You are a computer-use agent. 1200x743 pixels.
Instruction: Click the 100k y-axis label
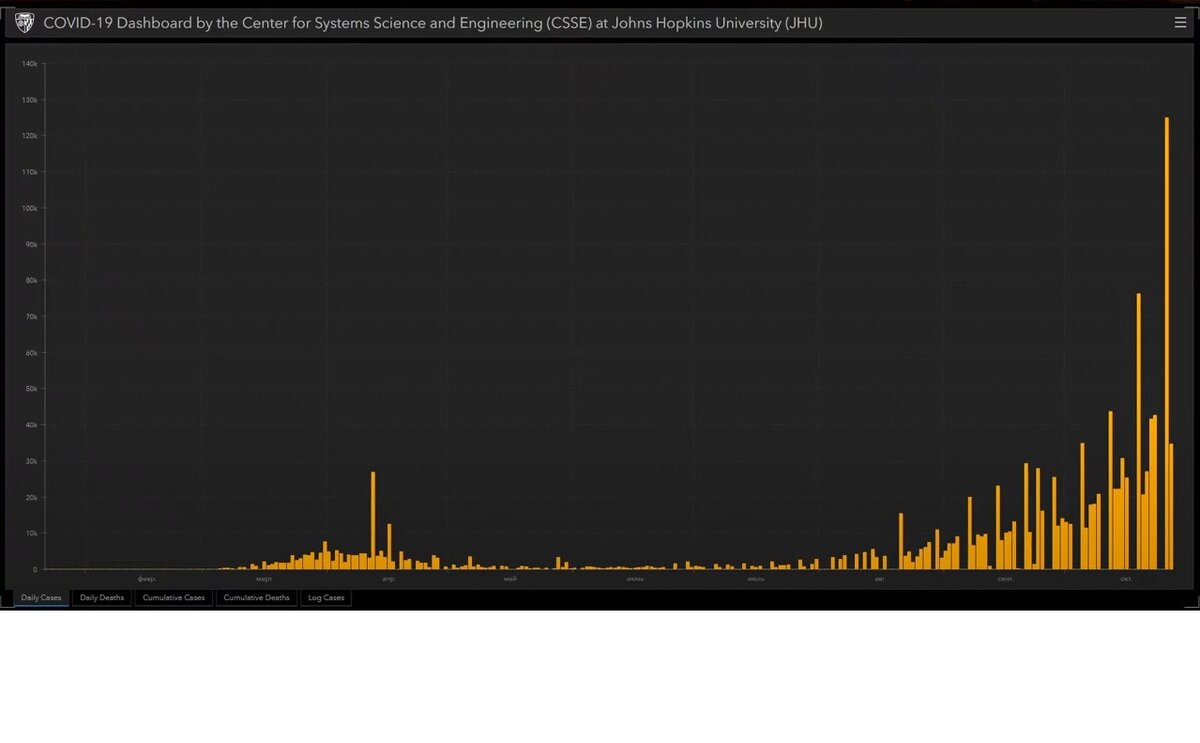click(x=30, y=208)
